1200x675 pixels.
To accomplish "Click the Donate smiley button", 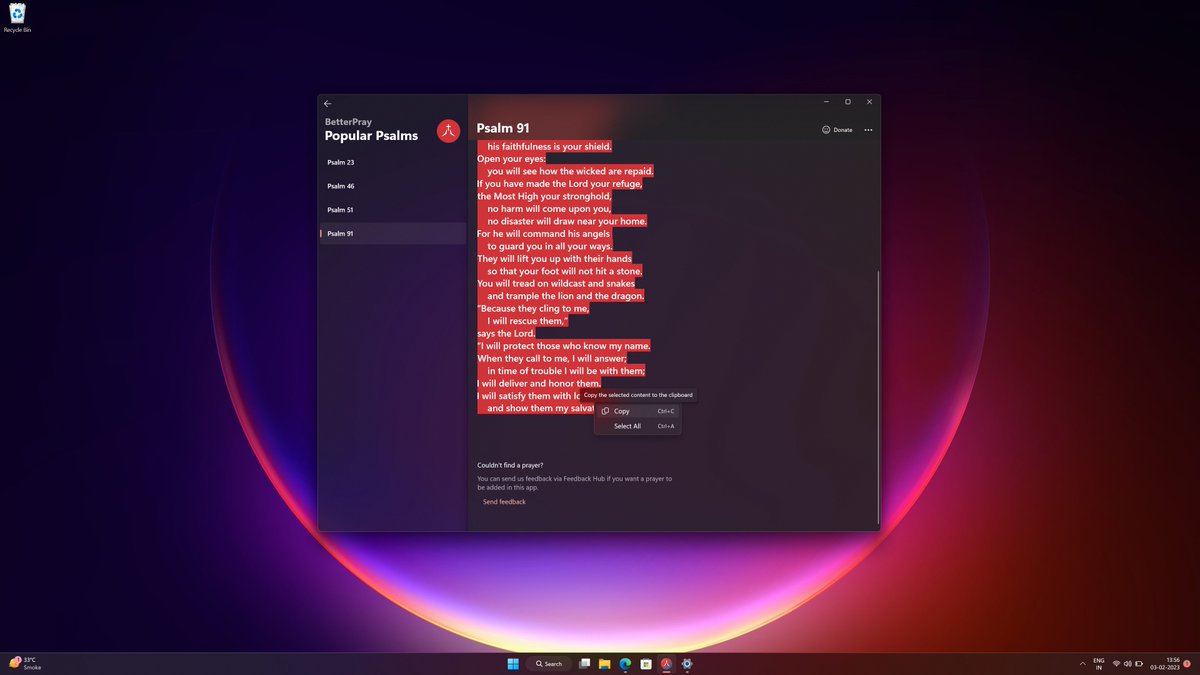I will (x=837, y=130).
